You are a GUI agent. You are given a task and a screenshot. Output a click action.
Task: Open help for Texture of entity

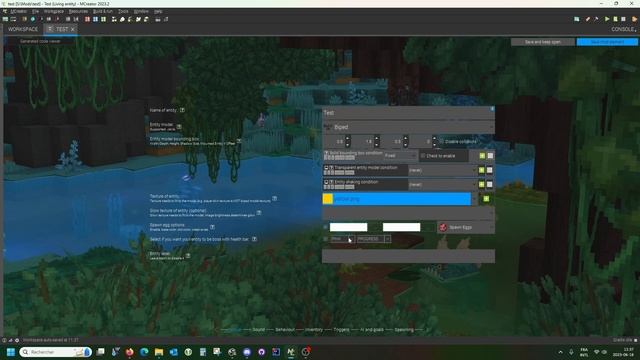pos(274,198)
